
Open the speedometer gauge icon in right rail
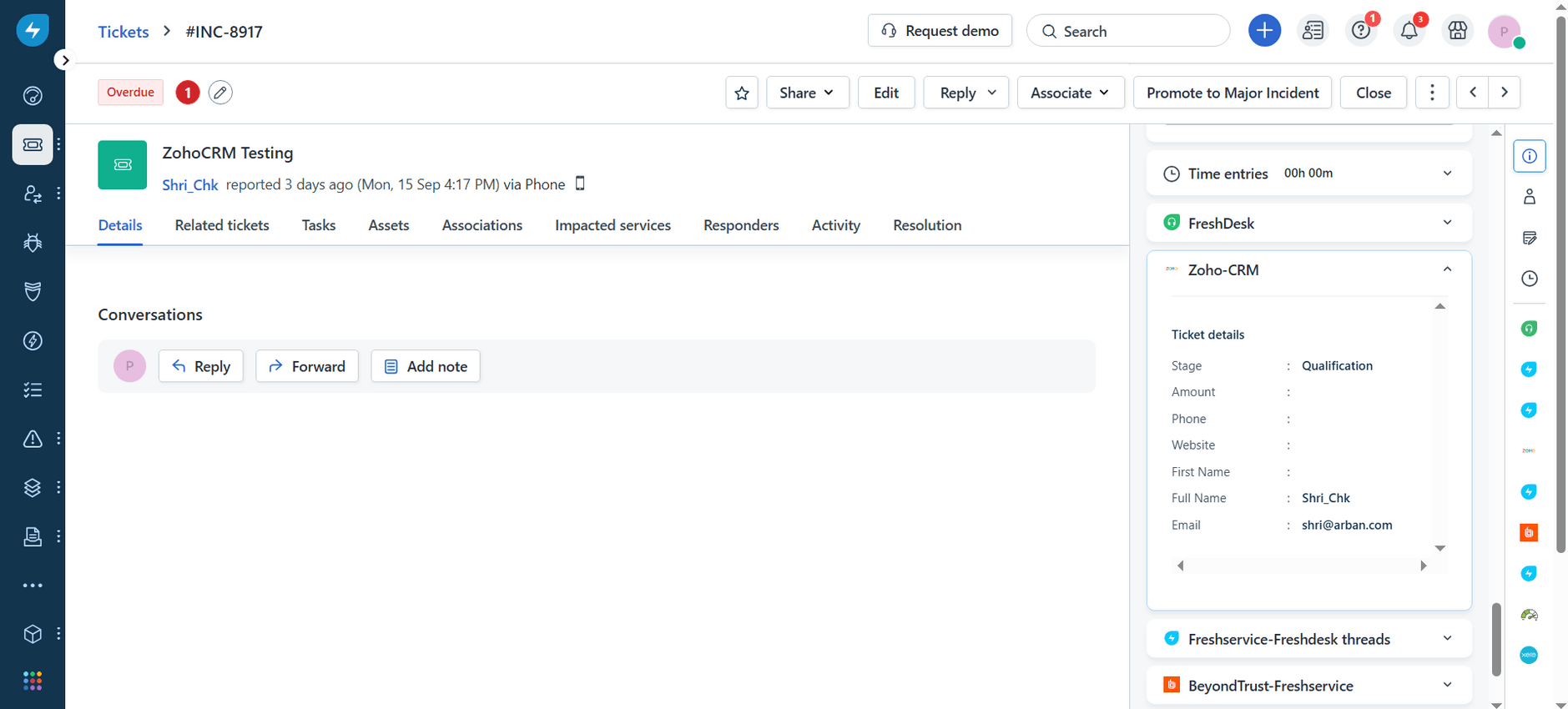pos(1529,615)
